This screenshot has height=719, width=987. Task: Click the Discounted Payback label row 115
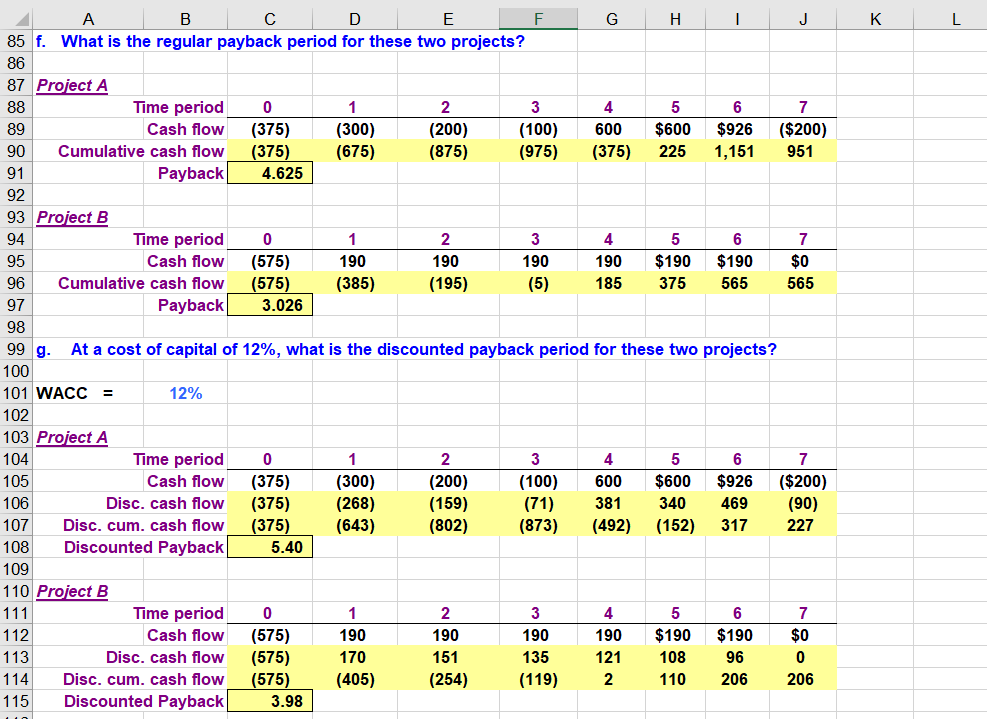point(144,701)
